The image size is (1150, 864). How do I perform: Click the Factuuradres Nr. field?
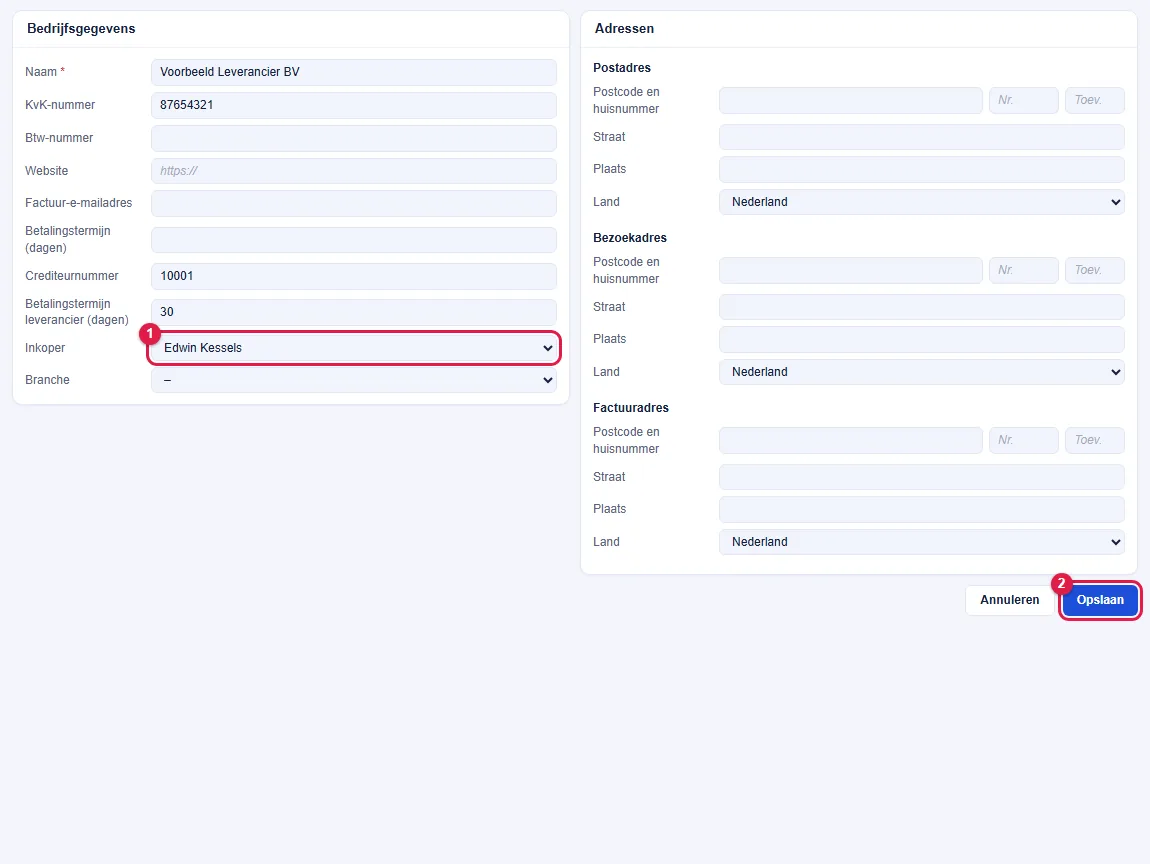1024,441
